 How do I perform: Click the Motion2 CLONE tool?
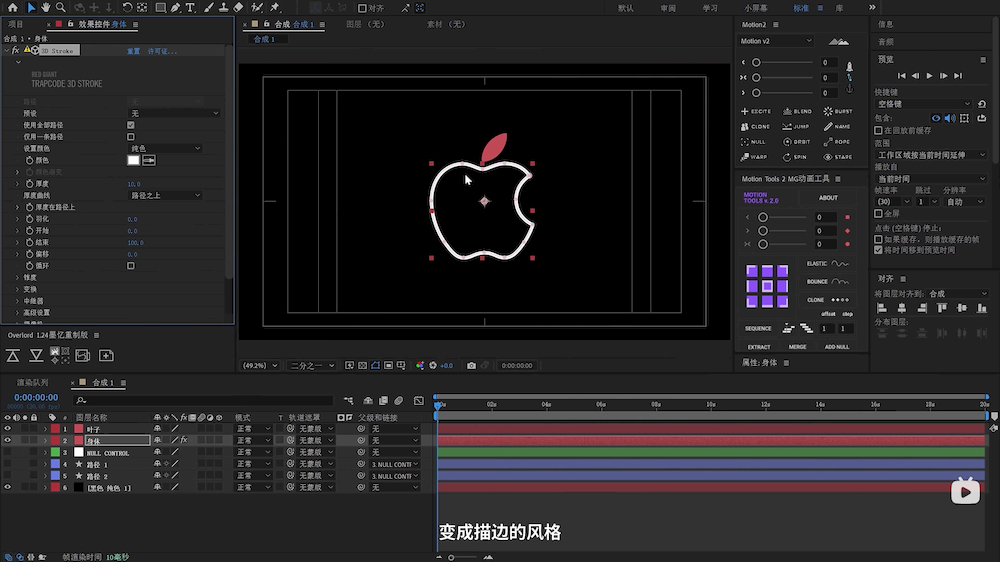(x=756, y=126)
